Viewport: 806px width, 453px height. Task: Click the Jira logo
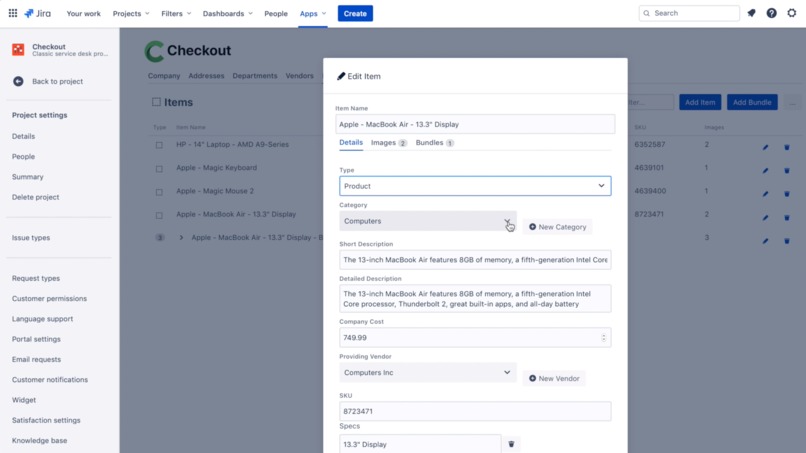pos(38,13)
